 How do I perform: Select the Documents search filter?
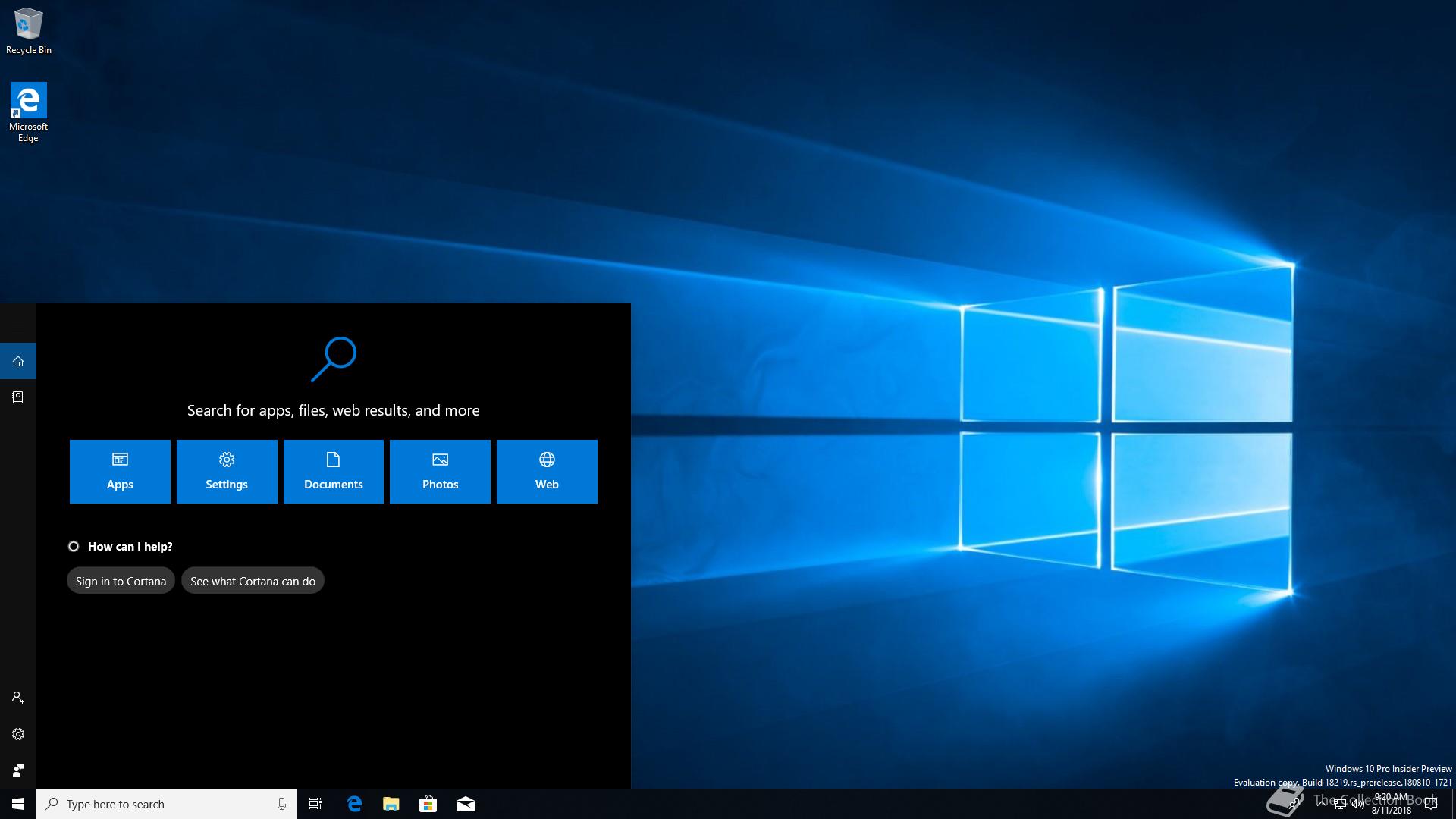tap(334, 471)
